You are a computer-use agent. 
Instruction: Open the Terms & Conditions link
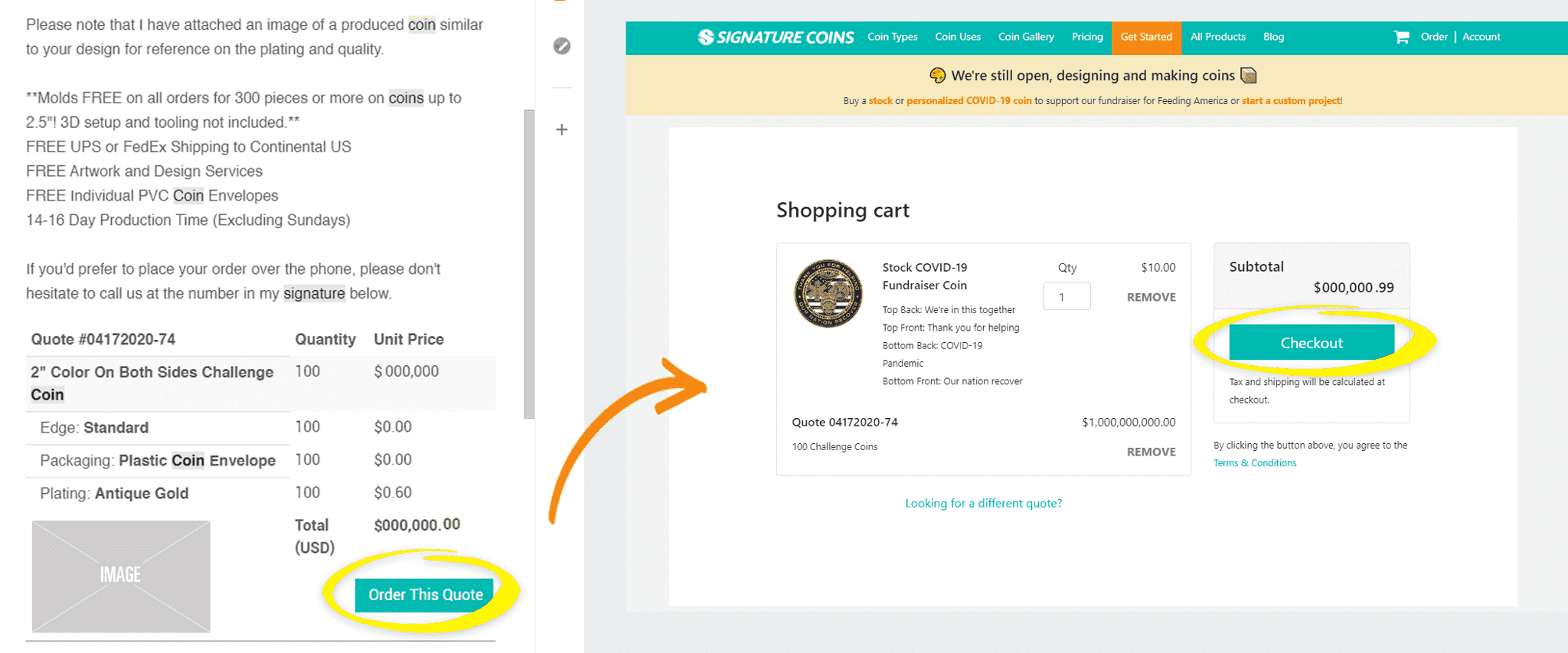pos(1255,463)
